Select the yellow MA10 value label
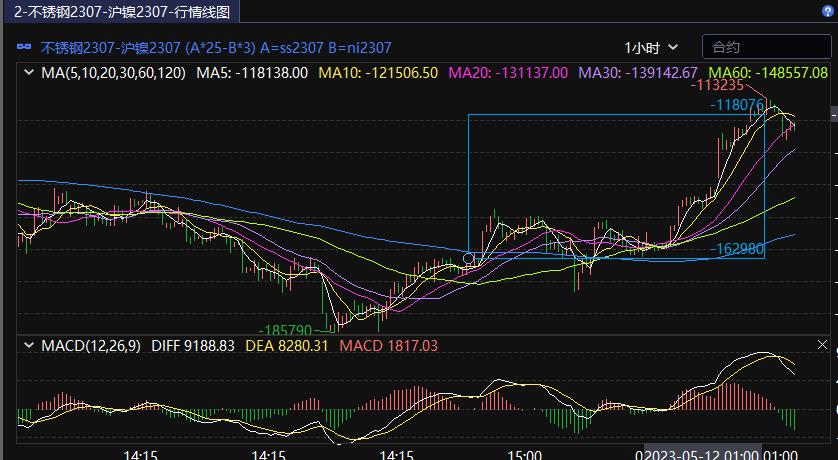Screen dimensions: 838x460 coord(378,73)
